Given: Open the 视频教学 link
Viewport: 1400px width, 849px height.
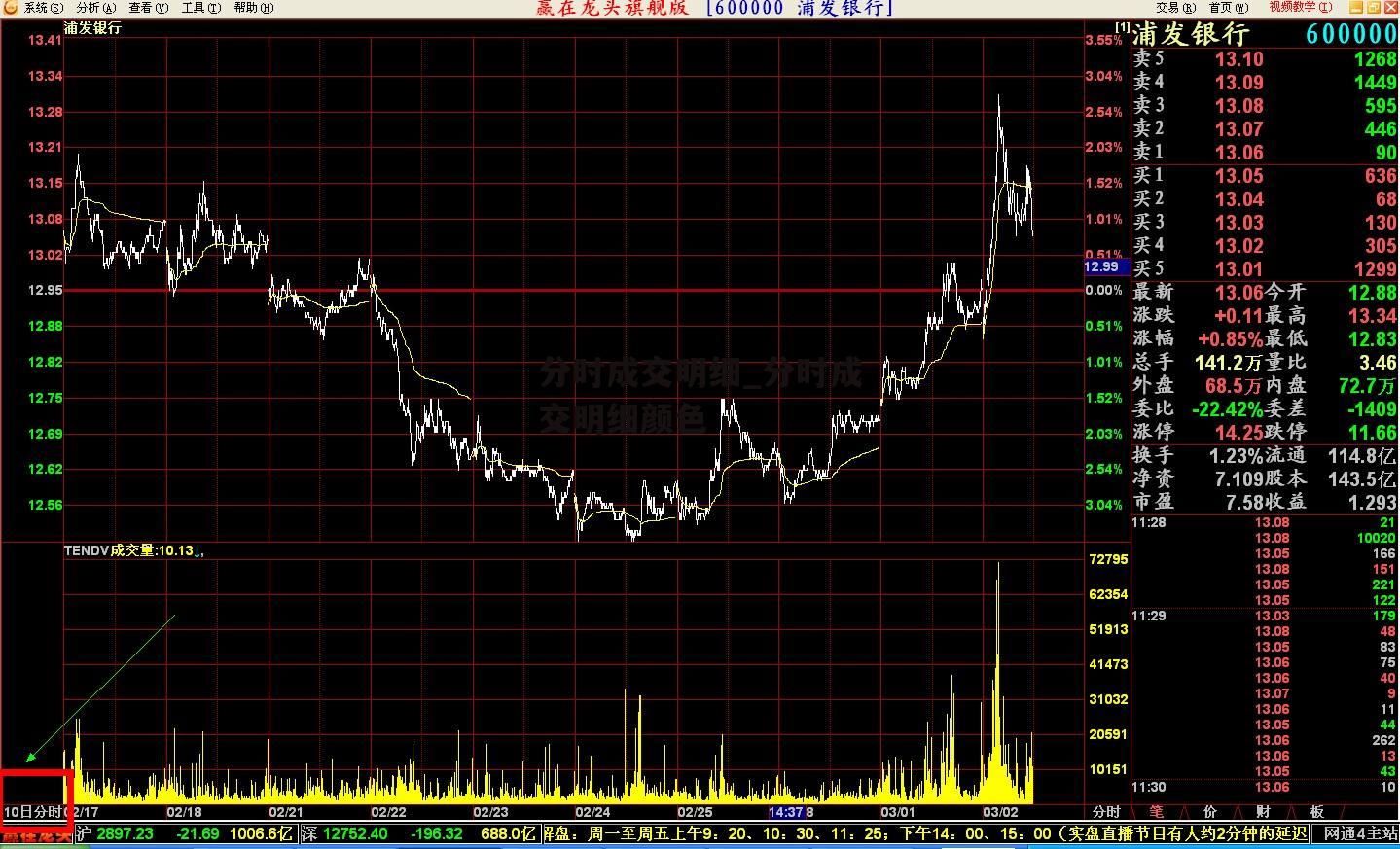Looking at the screenshot, I should pyautogui.click(x=1299, y=8).
